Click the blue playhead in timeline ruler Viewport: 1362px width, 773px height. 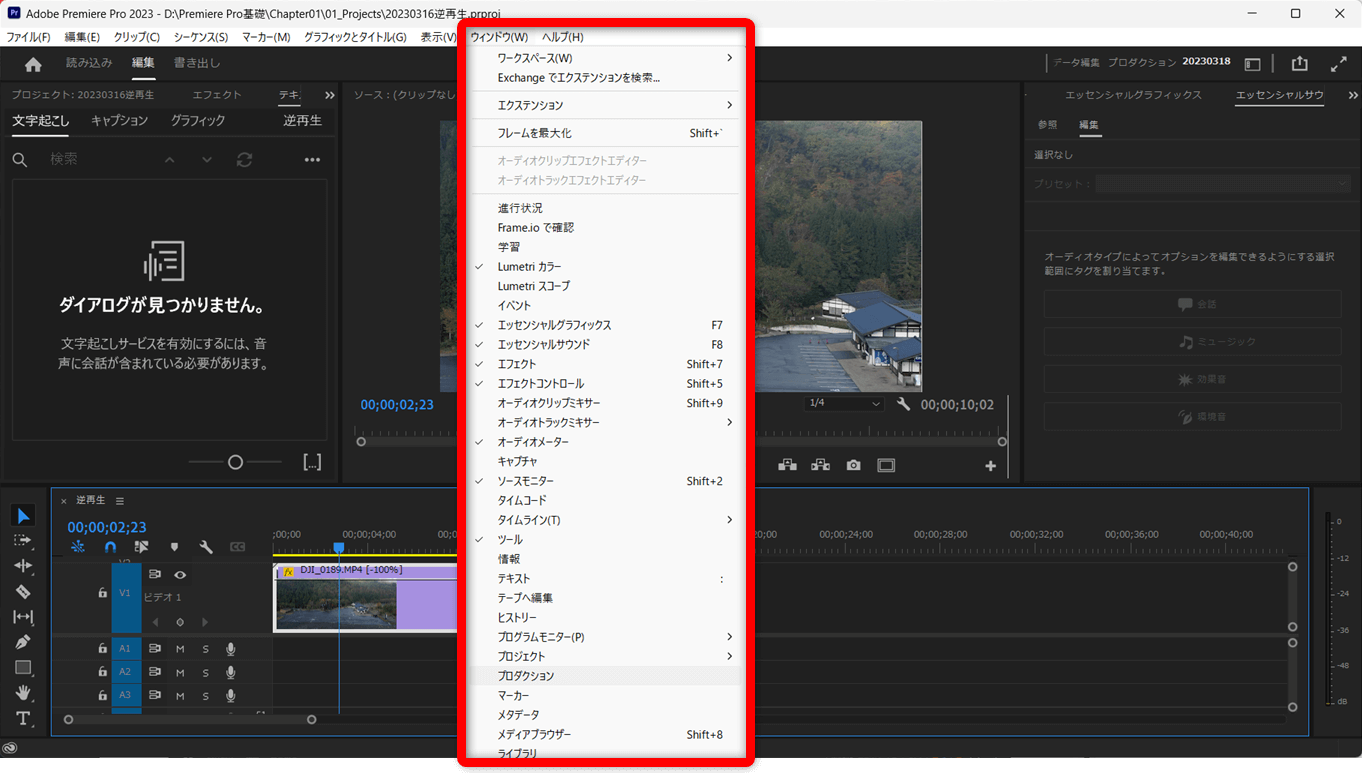(x=339, y=548)
